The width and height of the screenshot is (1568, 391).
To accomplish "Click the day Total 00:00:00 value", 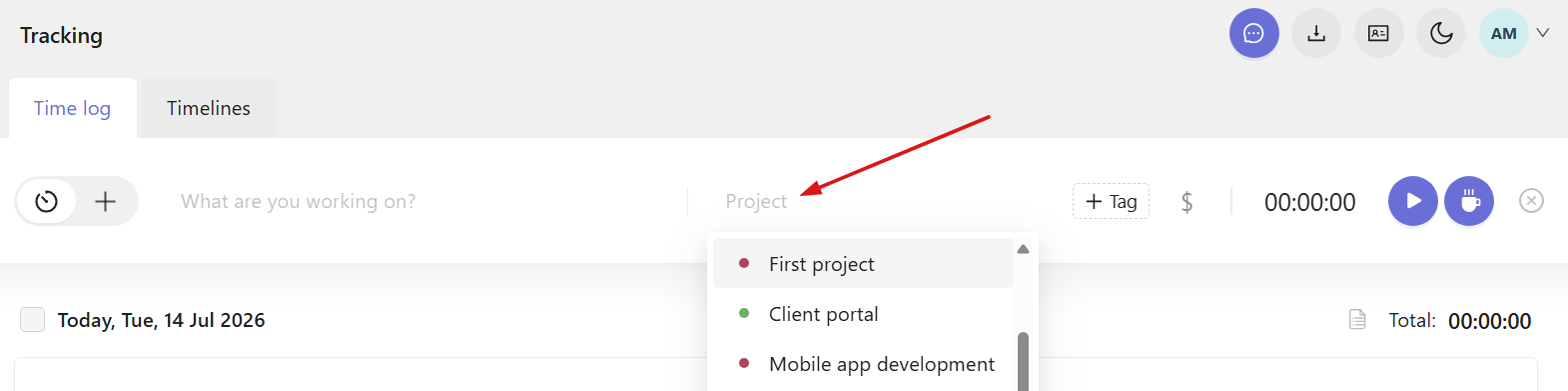I will (1489, 321).
